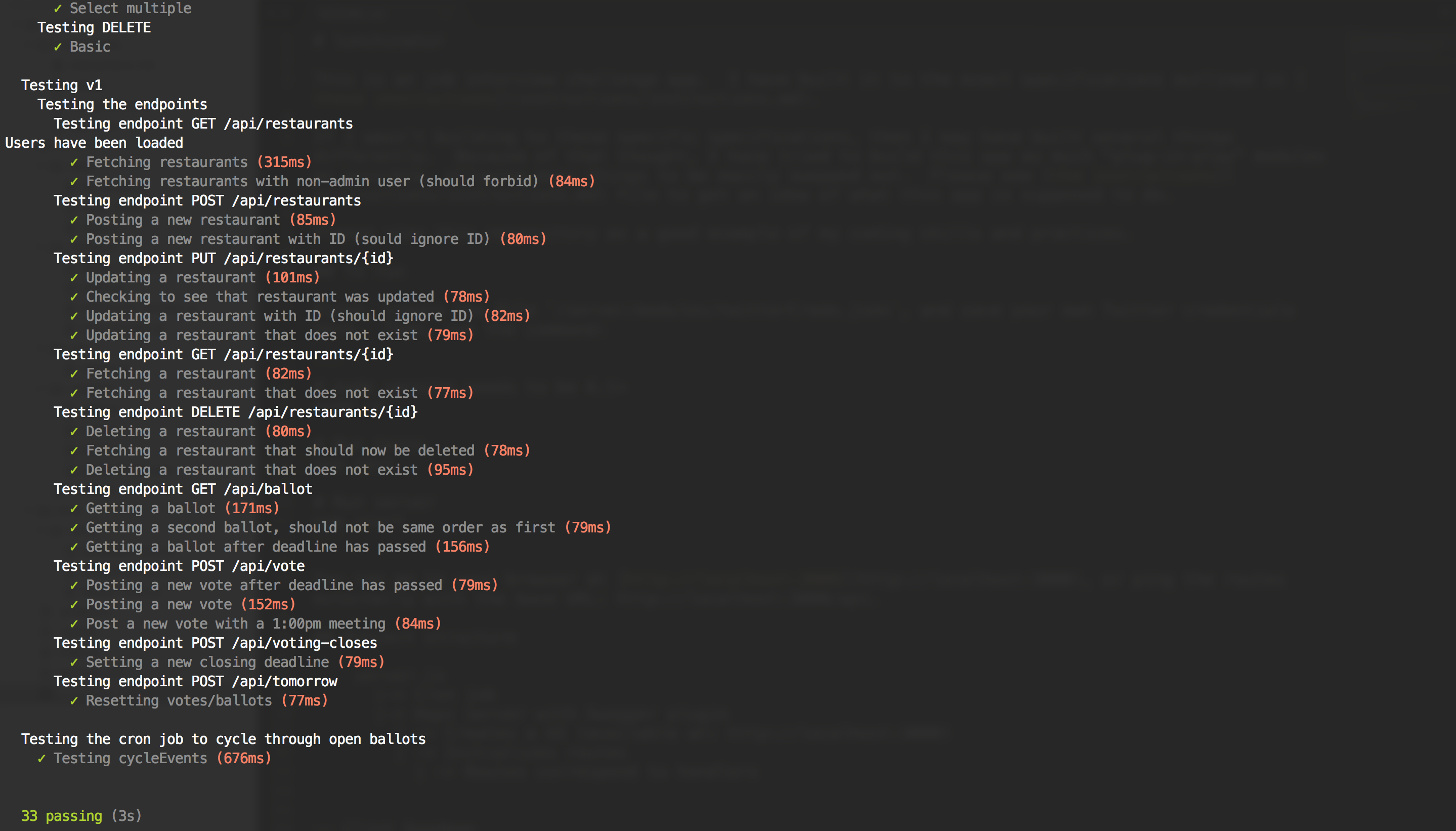This screenshot has height=831, width=1456.
Task: Click 'Posting a new restaurant (85ms)' line
Action: [x=203, y=220]
